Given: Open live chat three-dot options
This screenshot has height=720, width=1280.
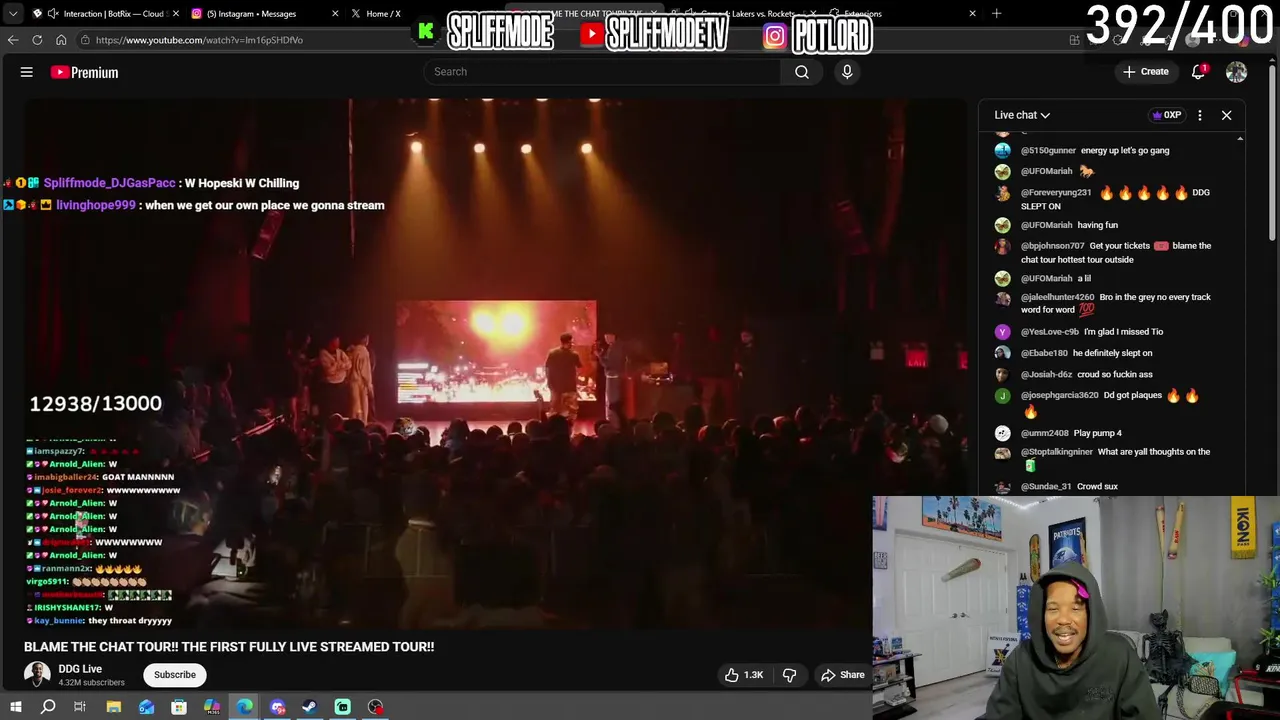Looking at the screenshot, I should (1200, 115).
